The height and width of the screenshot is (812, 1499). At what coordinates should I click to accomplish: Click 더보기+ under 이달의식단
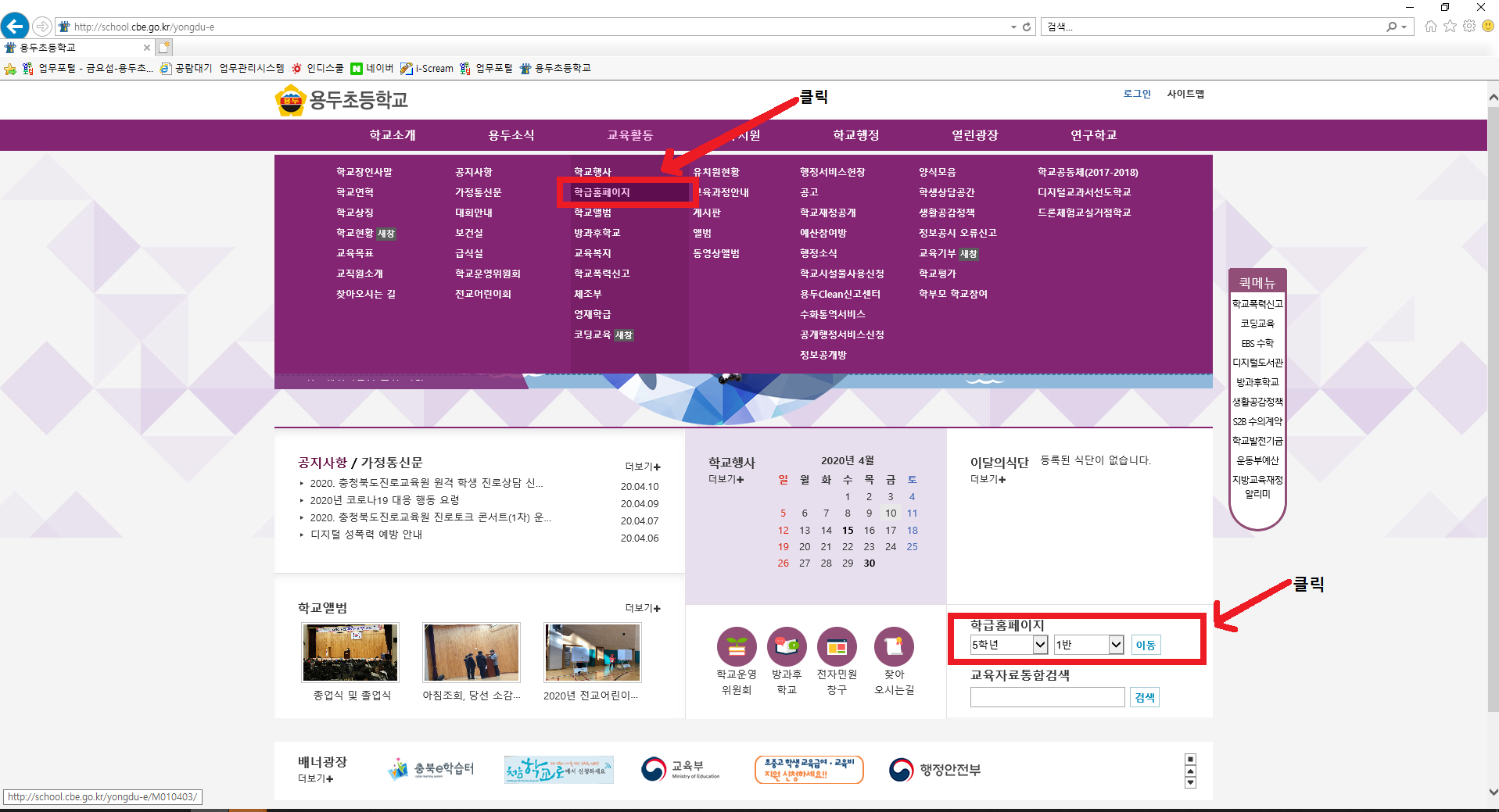click(988, 479)
